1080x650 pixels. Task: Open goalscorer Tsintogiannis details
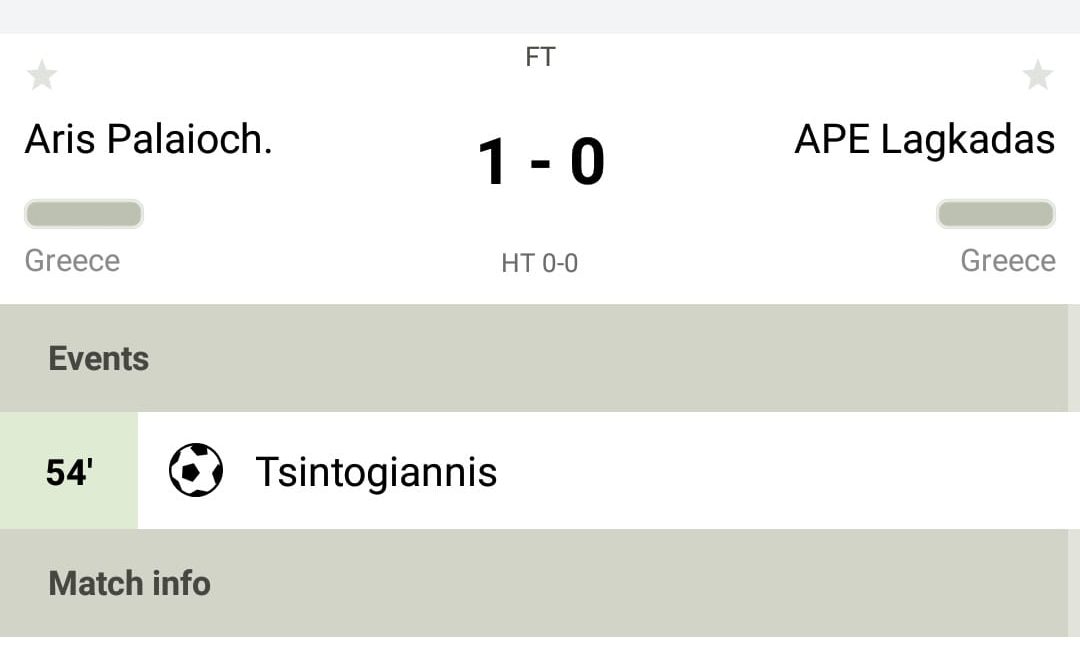coord(376,471)
